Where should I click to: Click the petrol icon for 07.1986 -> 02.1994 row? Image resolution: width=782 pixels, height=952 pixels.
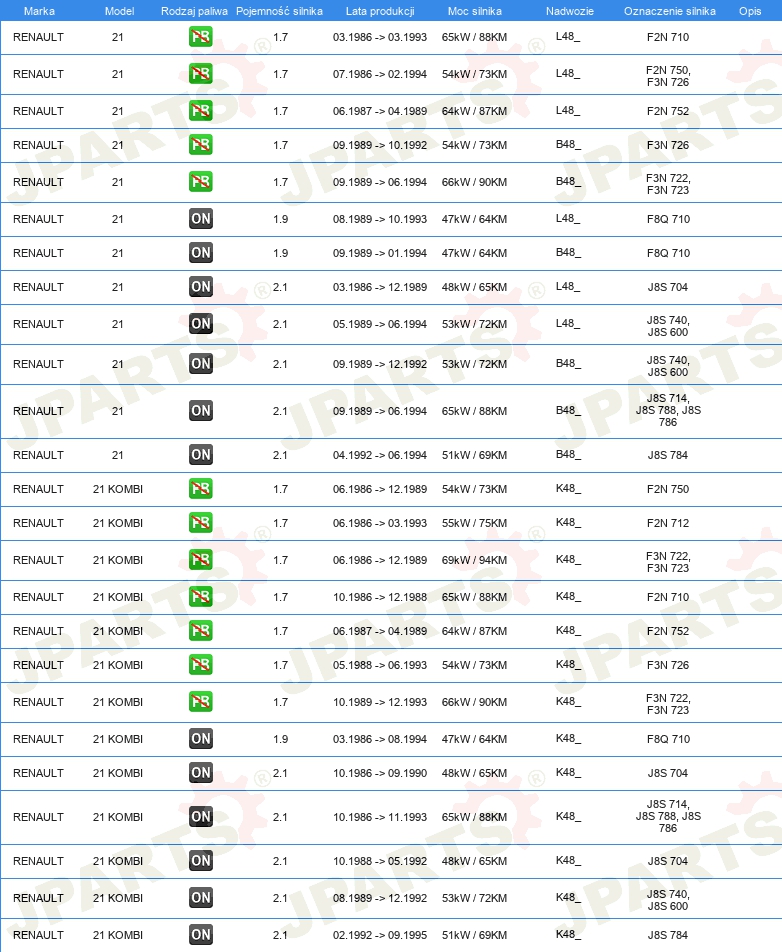click(200, 74)
